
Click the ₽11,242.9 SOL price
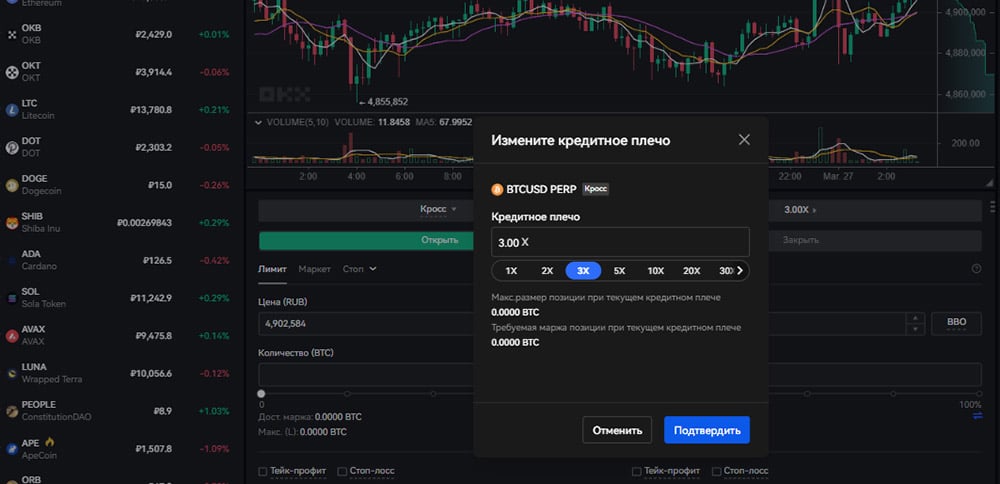coord(151,298)
